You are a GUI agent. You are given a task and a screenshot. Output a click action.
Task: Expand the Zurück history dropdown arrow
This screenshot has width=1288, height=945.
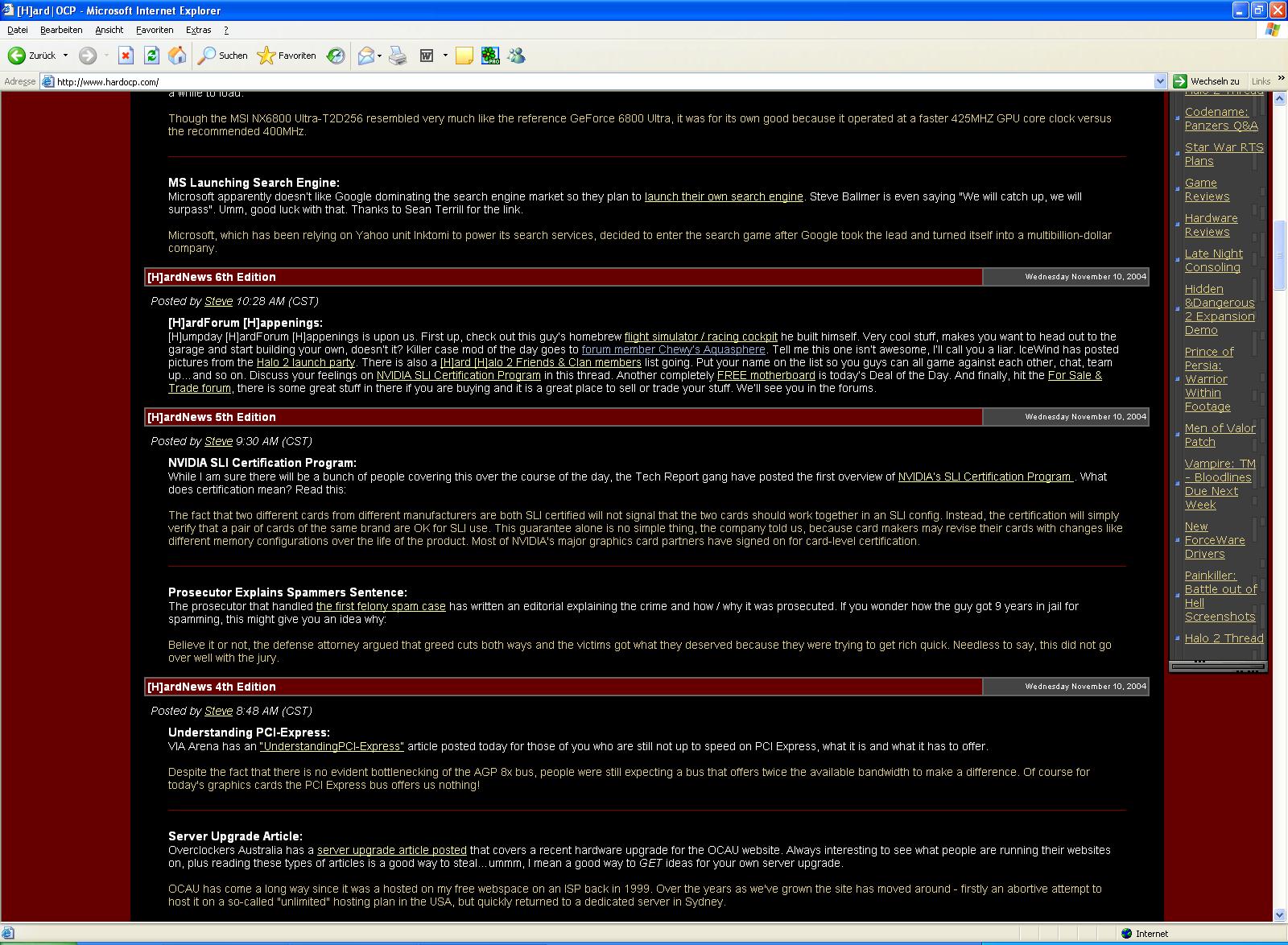point(66,56)
